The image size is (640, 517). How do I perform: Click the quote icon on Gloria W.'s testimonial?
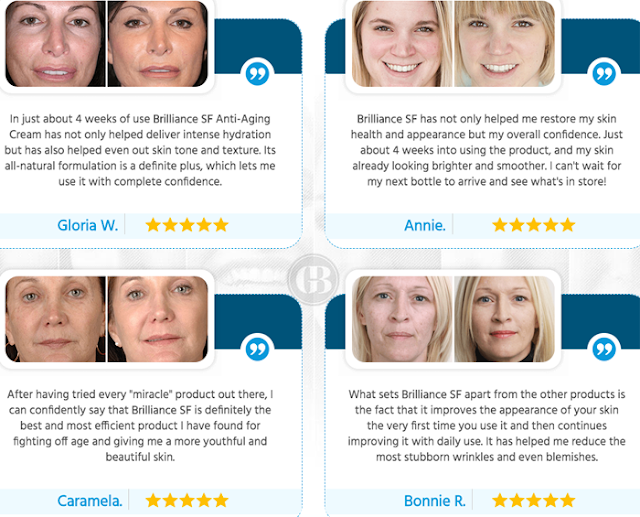257,74
